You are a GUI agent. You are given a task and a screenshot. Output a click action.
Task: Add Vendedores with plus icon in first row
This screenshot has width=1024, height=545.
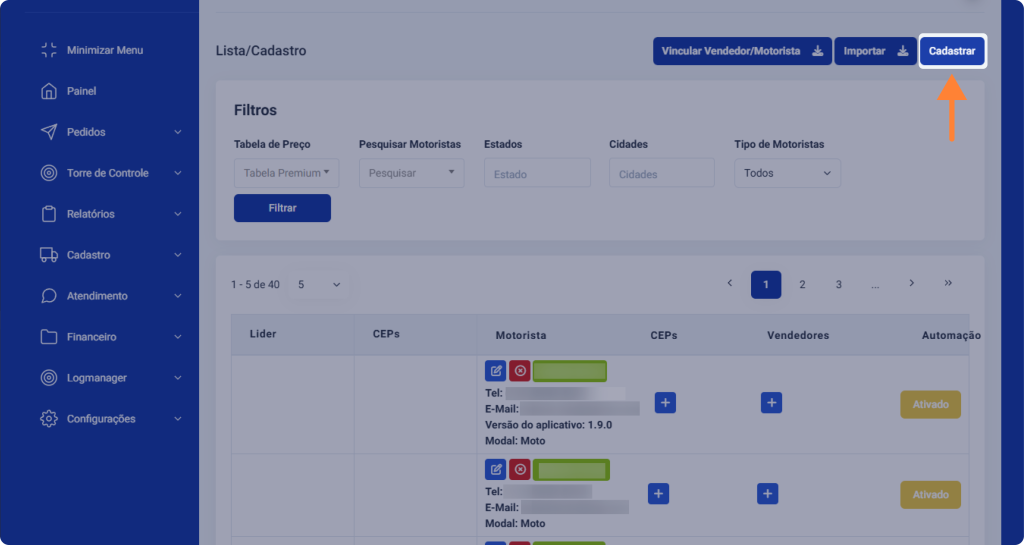[770, 403]
